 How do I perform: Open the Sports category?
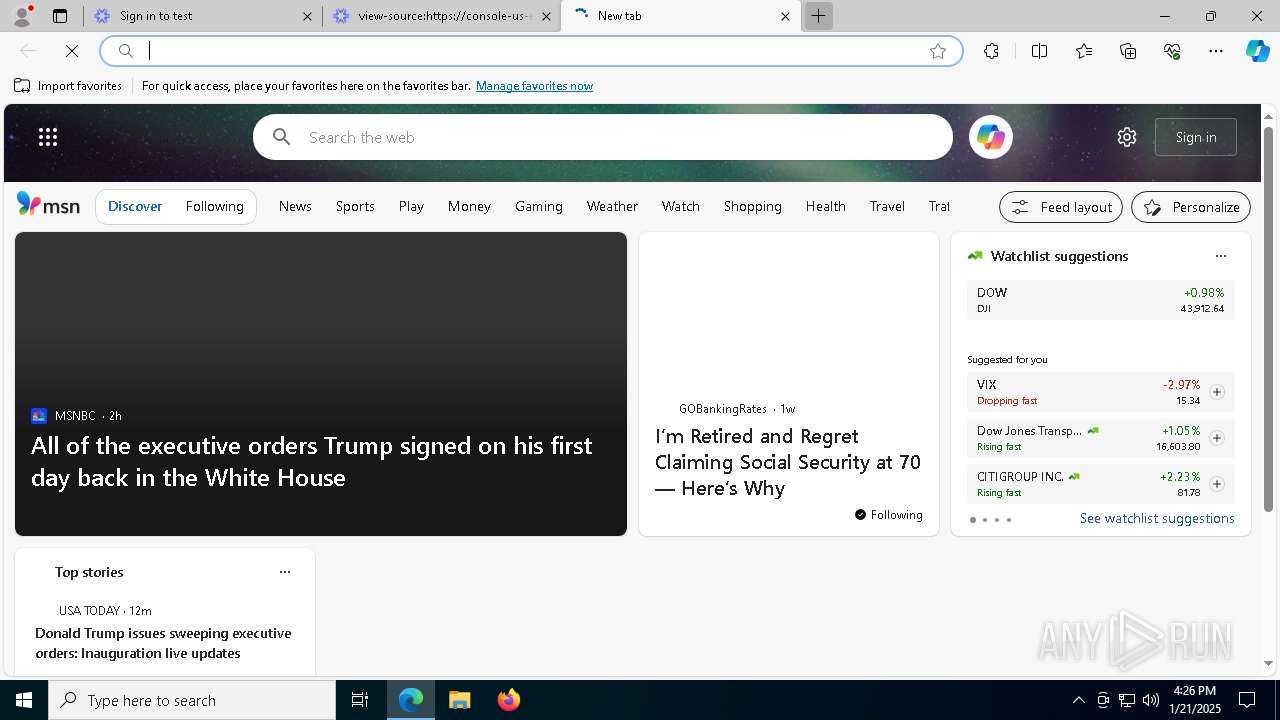coord(355,206)
